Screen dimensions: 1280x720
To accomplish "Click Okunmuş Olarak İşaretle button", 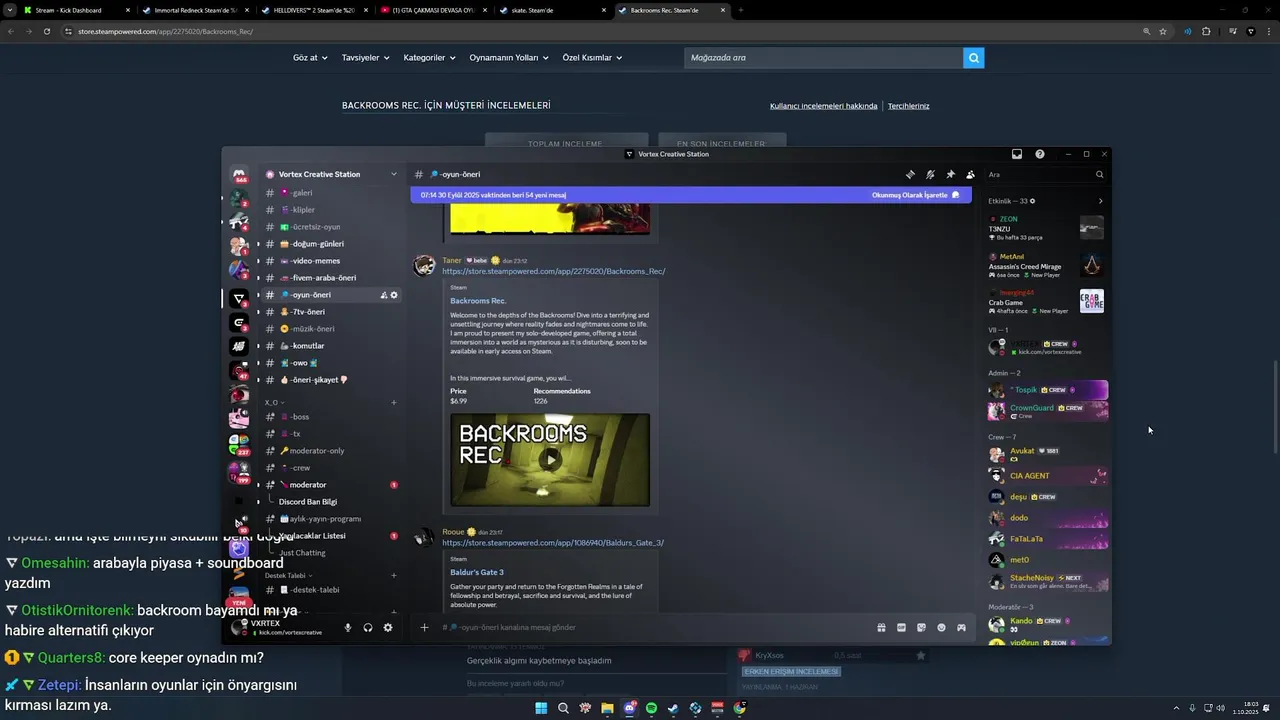I will [x=915, y=195].
